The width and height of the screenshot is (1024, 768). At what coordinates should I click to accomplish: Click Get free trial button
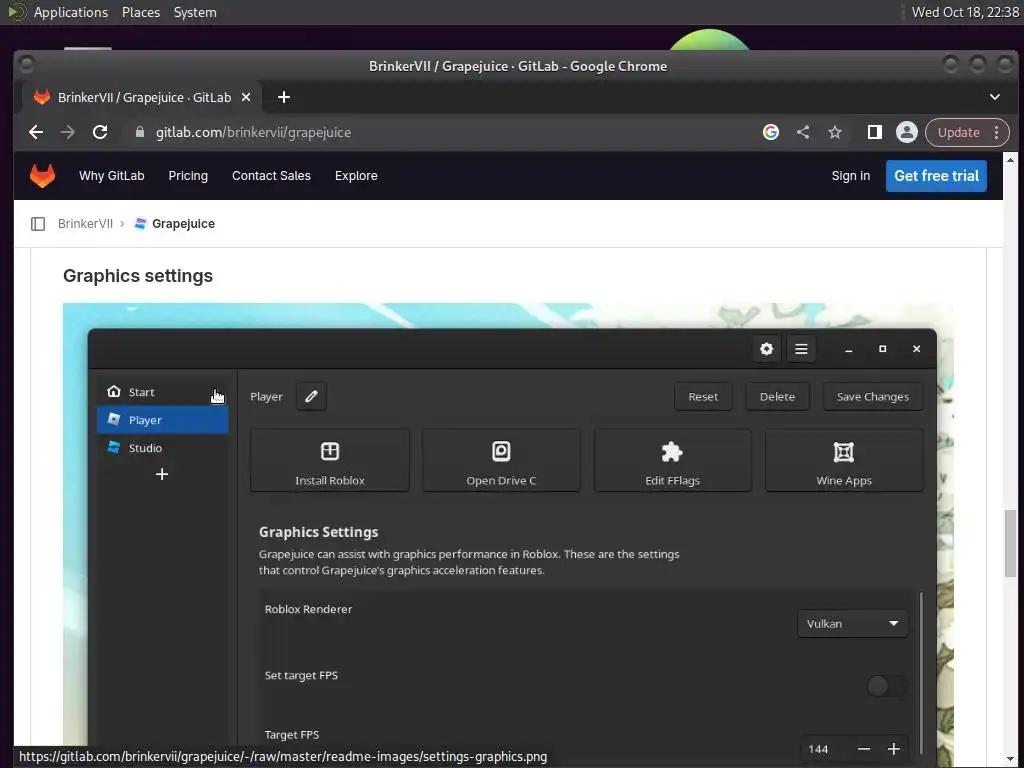coord(936,176)
